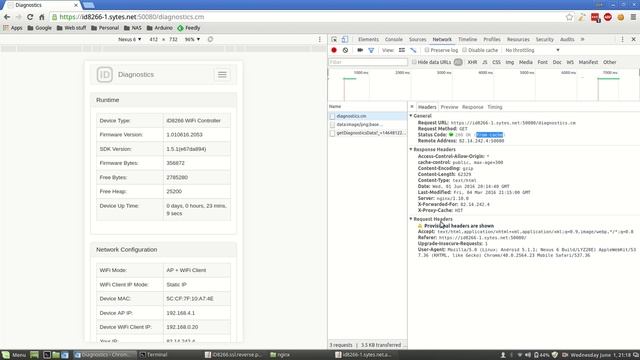Switch to the Timeline tab
Viewport: 640px width, 360px height.
click(x=467, y=40)
